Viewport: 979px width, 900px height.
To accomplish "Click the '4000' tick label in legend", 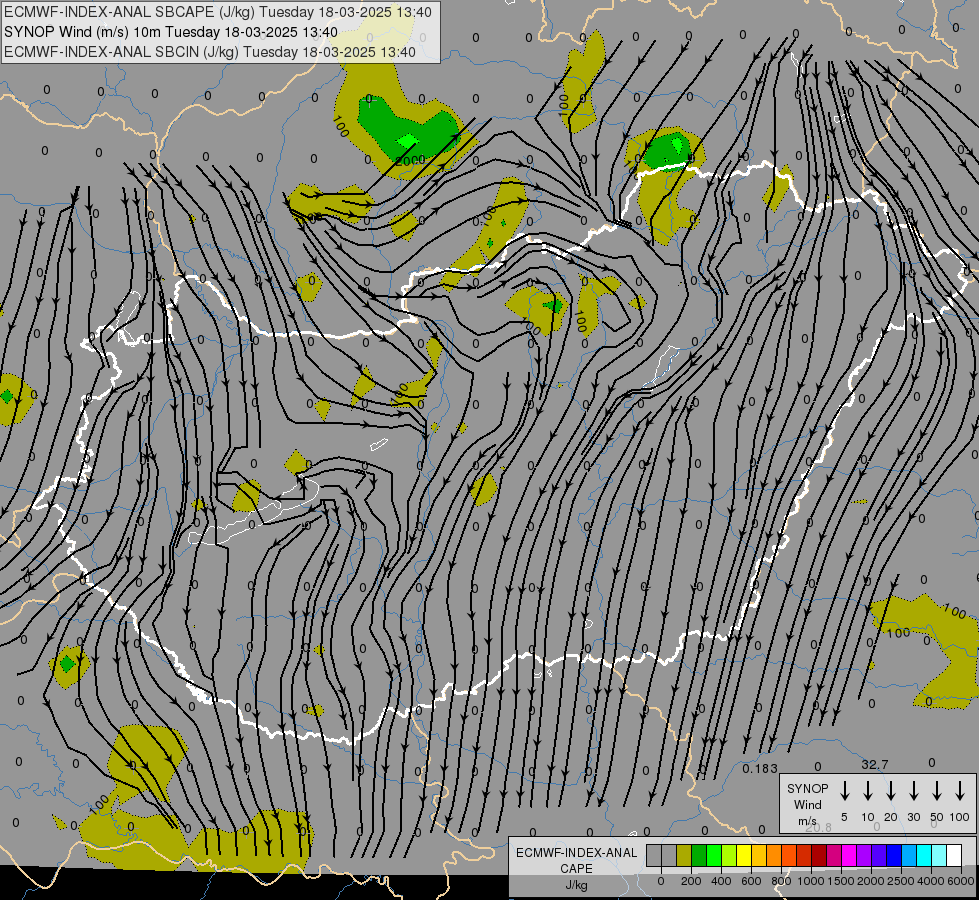I will click(931, 881).
